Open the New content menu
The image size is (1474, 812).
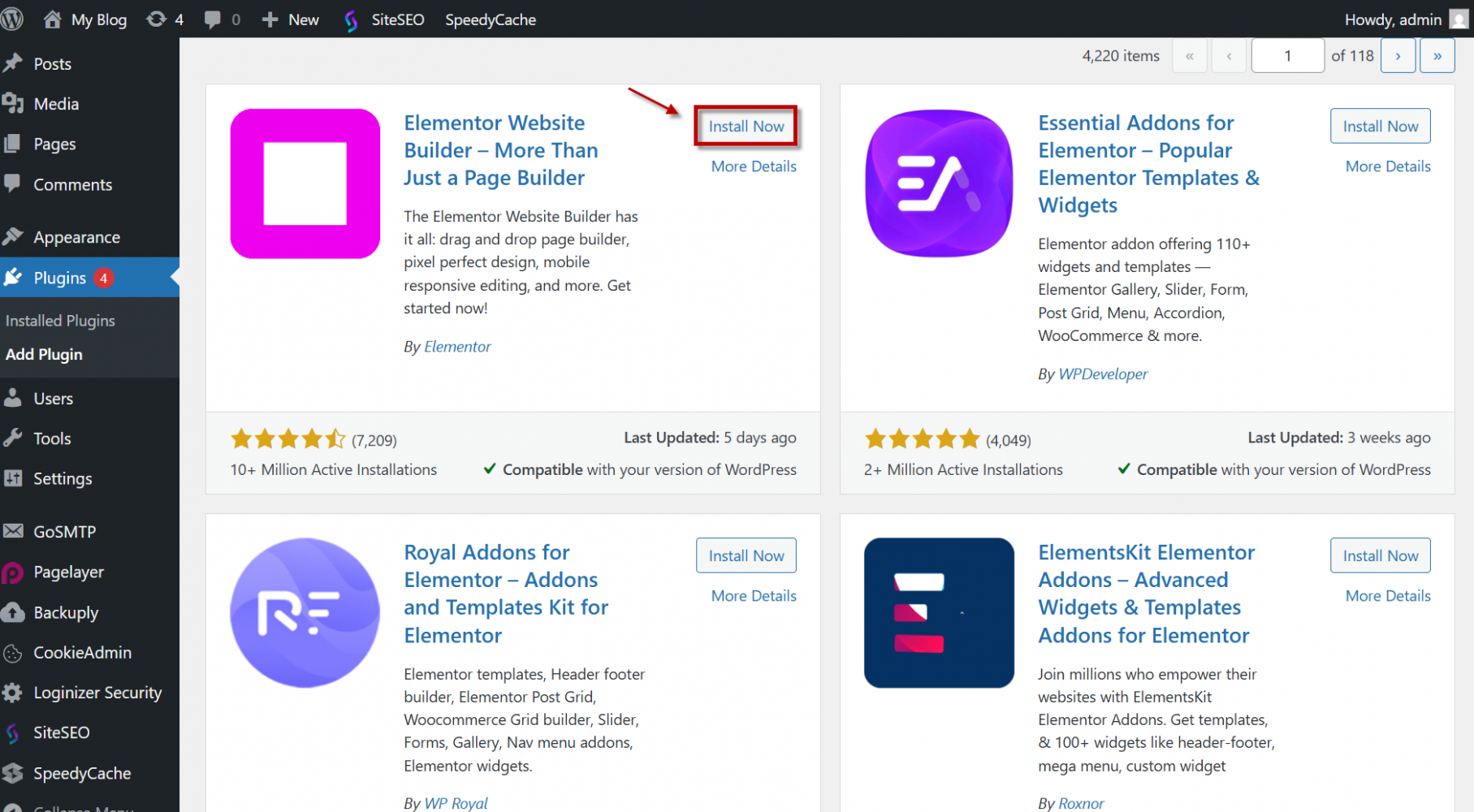pyautogui.click(x=291, y=19)
